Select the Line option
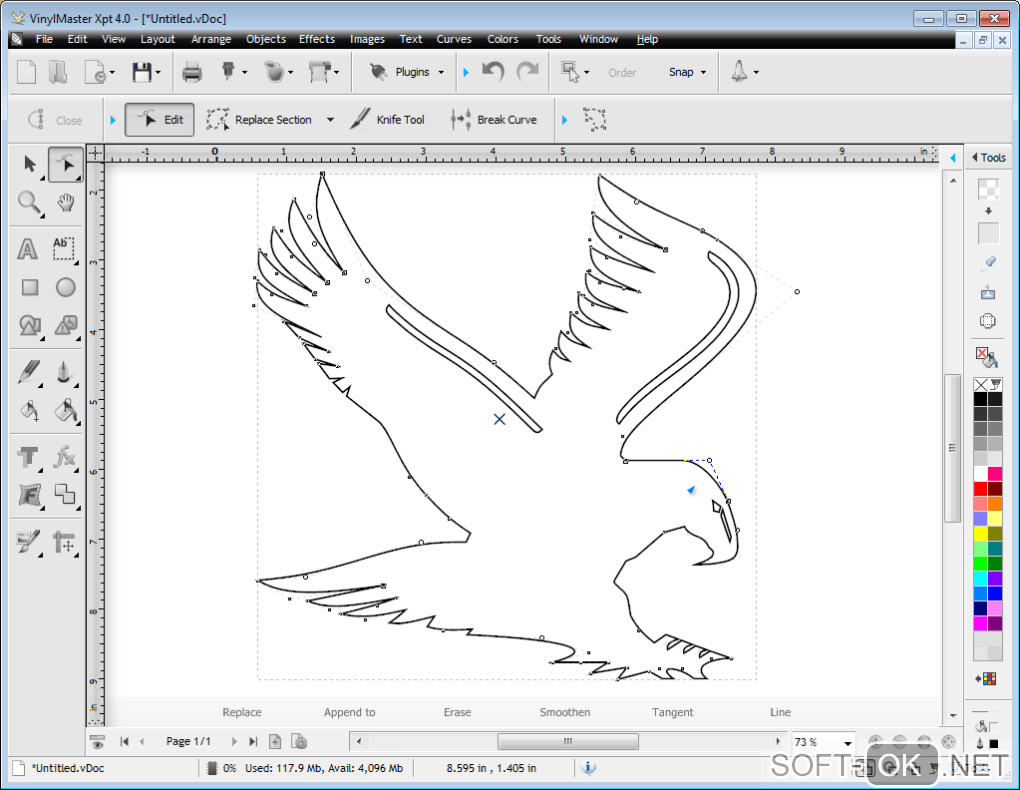 point(780,713)
